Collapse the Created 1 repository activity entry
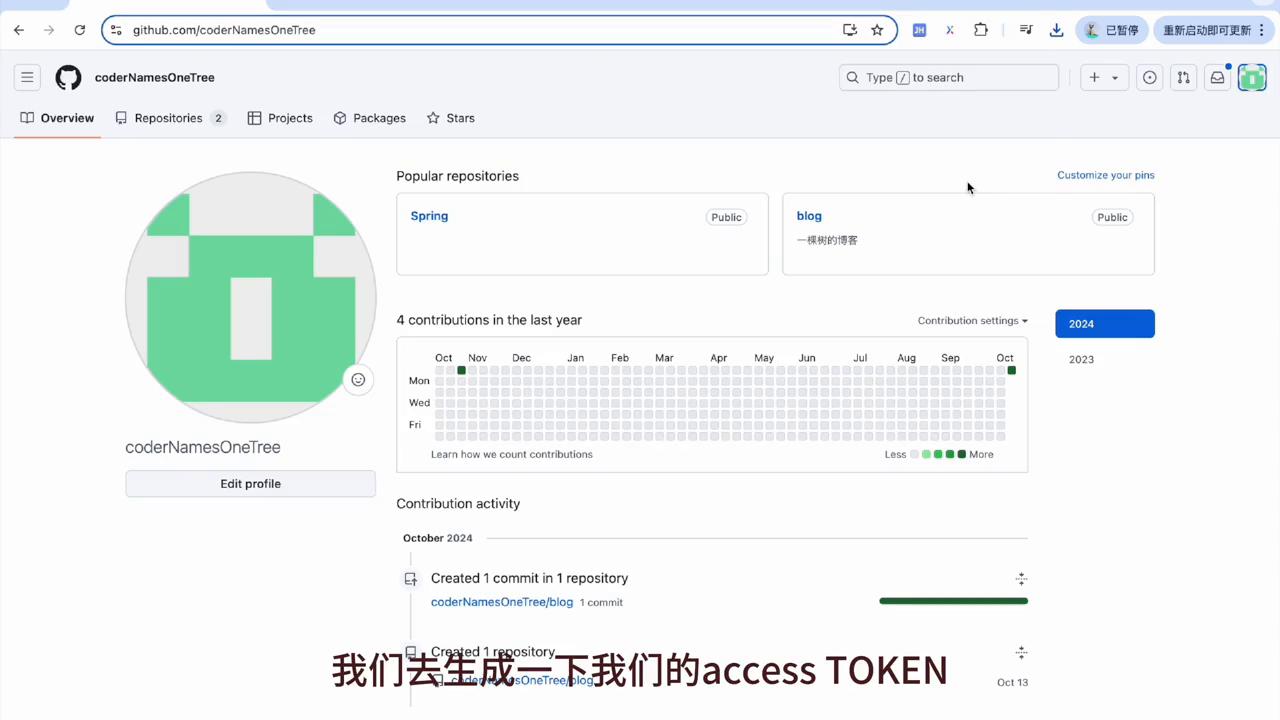The height and width of the screenshot is (720, 1280). tap(1021, 652)
